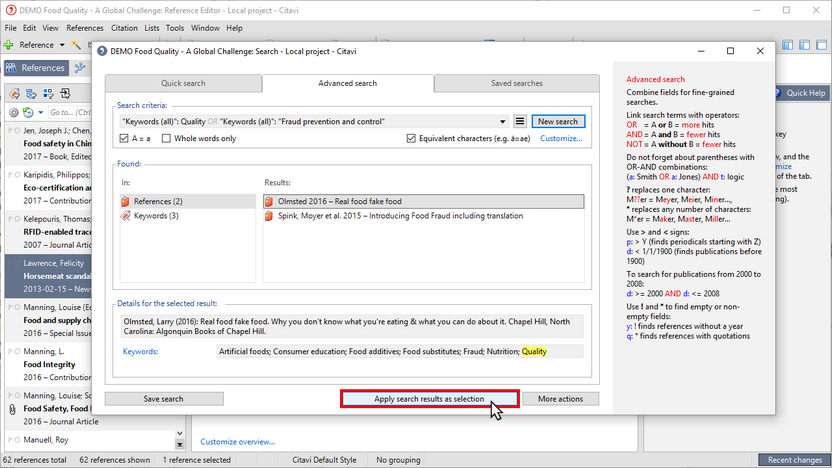The height and width of the screenshot is (468, 832).
Task: Select the Lawrence, Felicity reference in list
Action: [48, 276]
